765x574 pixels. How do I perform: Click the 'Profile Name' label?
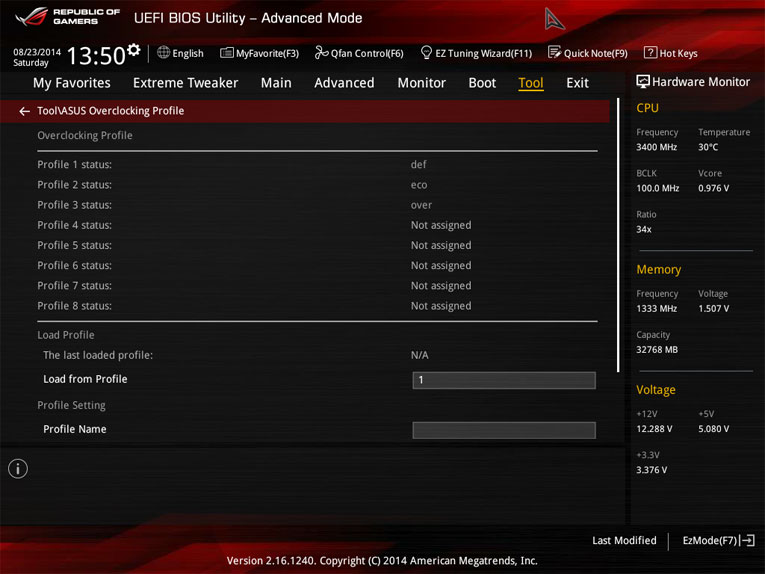click(75, 429)
